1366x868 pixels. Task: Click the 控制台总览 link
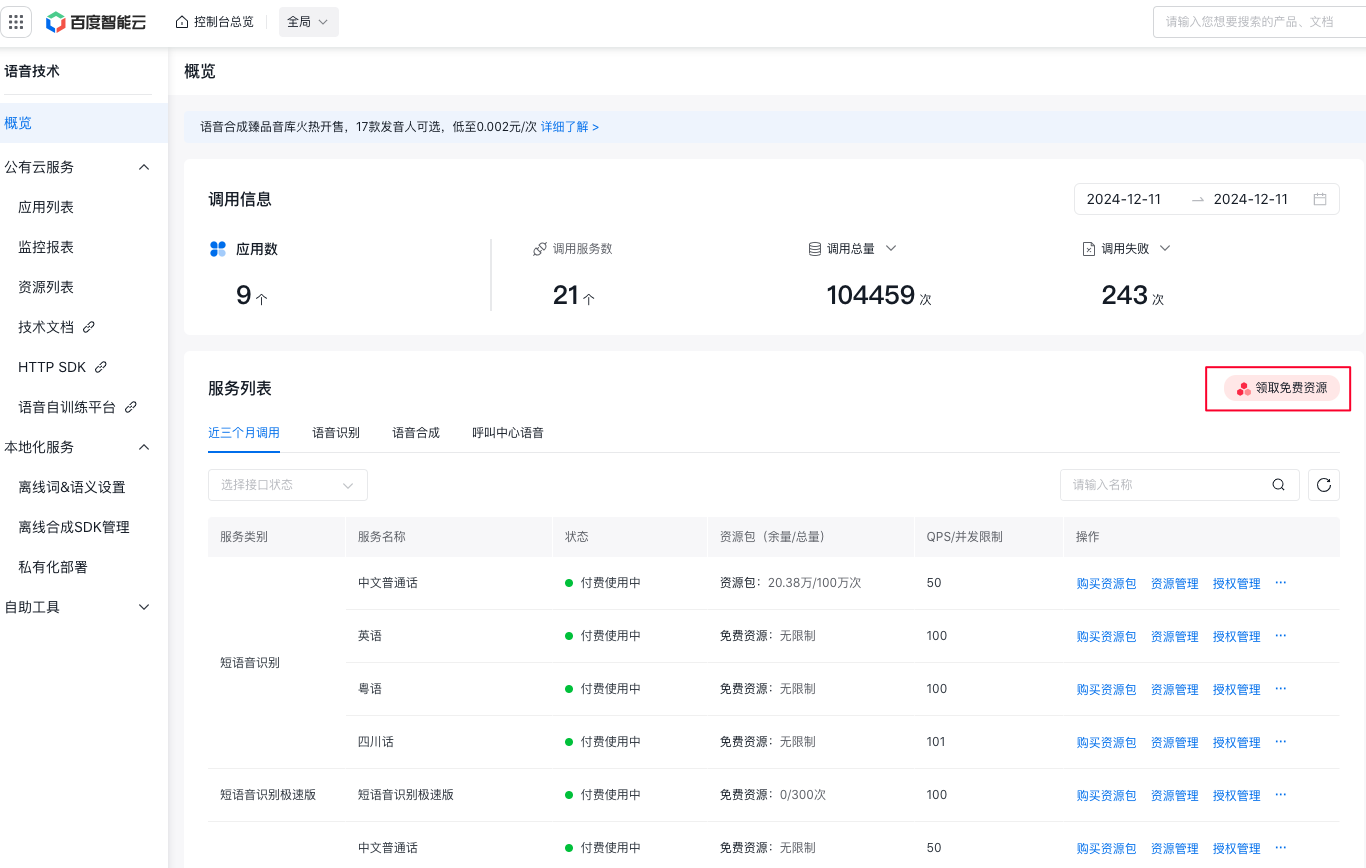[224, 22]
